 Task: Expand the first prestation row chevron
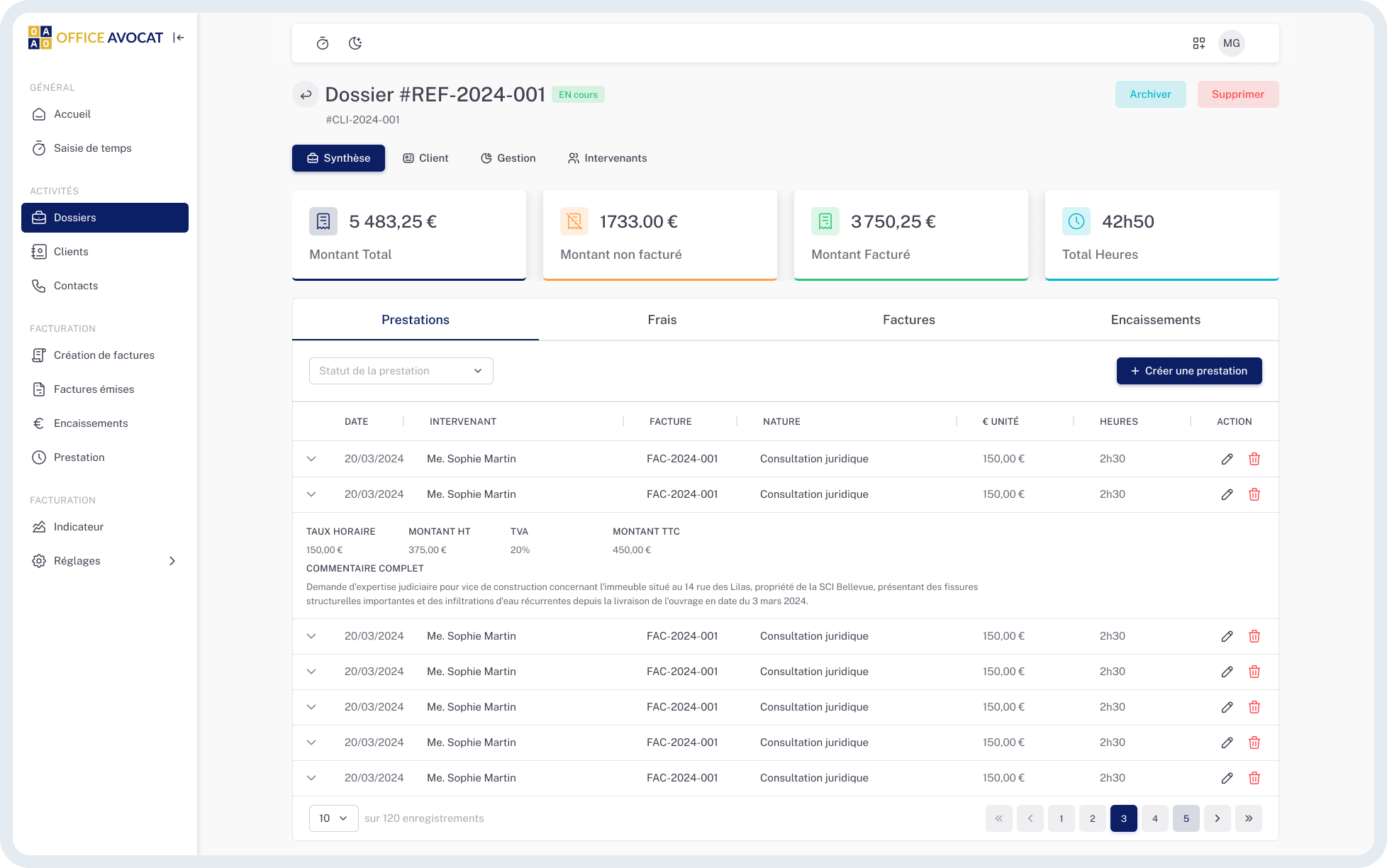pos(311,459)
